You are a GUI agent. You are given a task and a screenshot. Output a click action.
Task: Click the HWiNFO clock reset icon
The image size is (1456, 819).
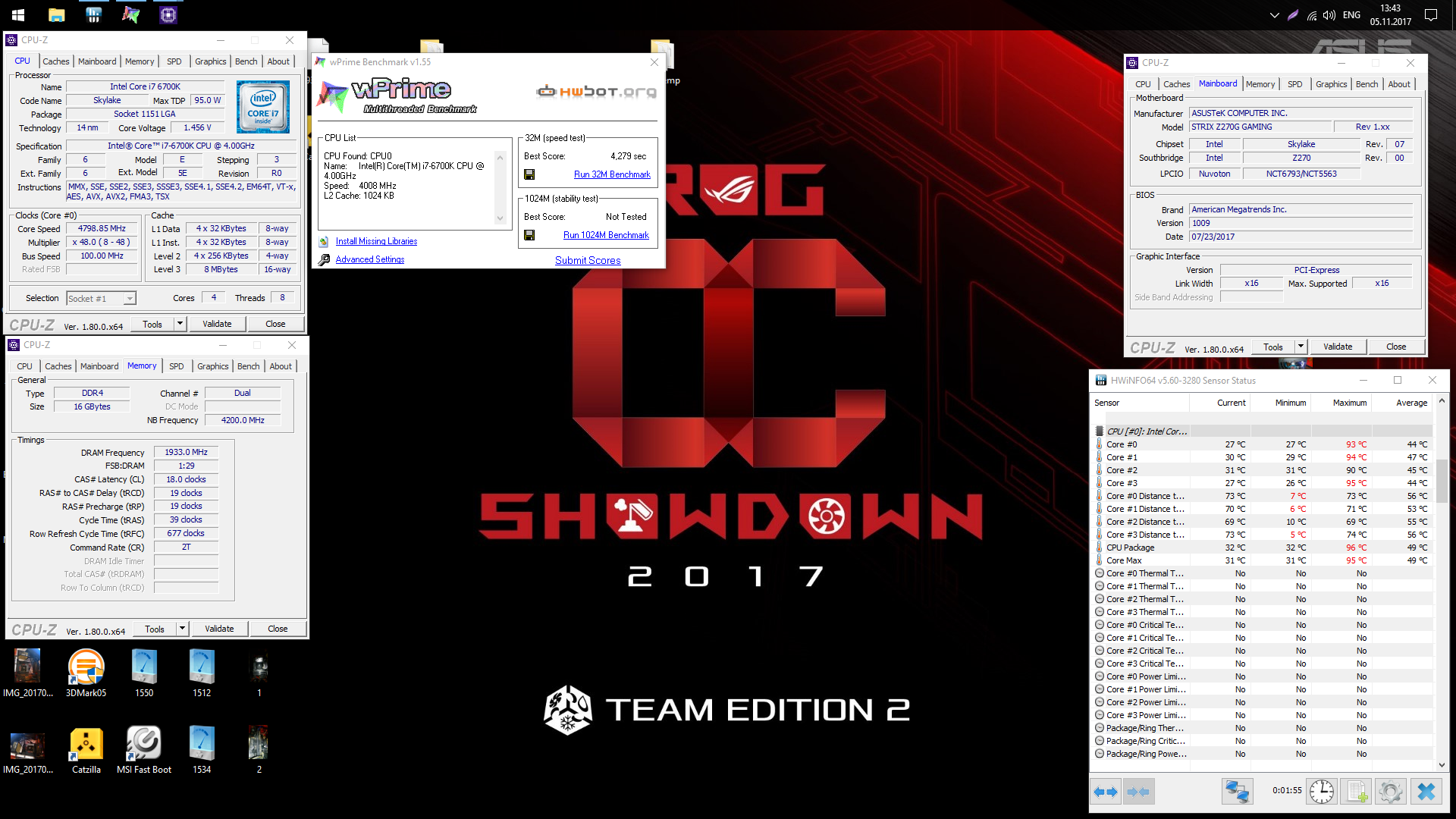[x=1322, y=792]
